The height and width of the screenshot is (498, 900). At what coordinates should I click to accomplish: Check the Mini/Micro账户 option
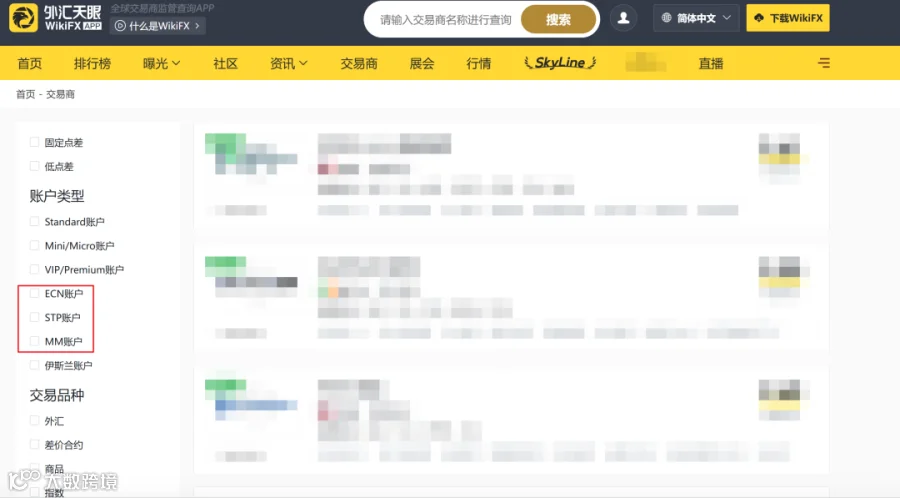click(x=34, y=245)
